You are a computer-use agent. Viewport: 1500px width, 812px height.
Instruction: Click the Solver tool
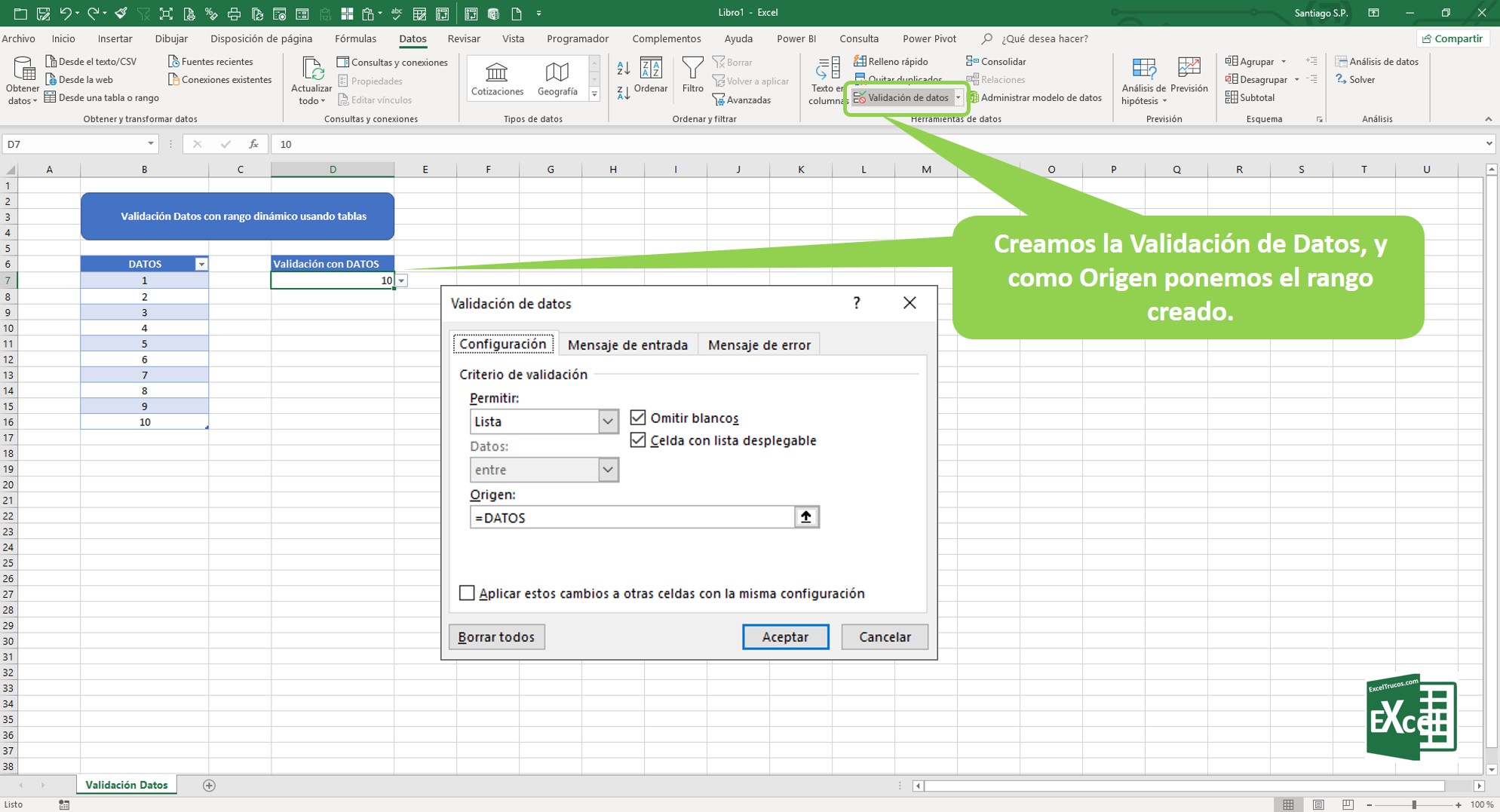pos(1355,80)
